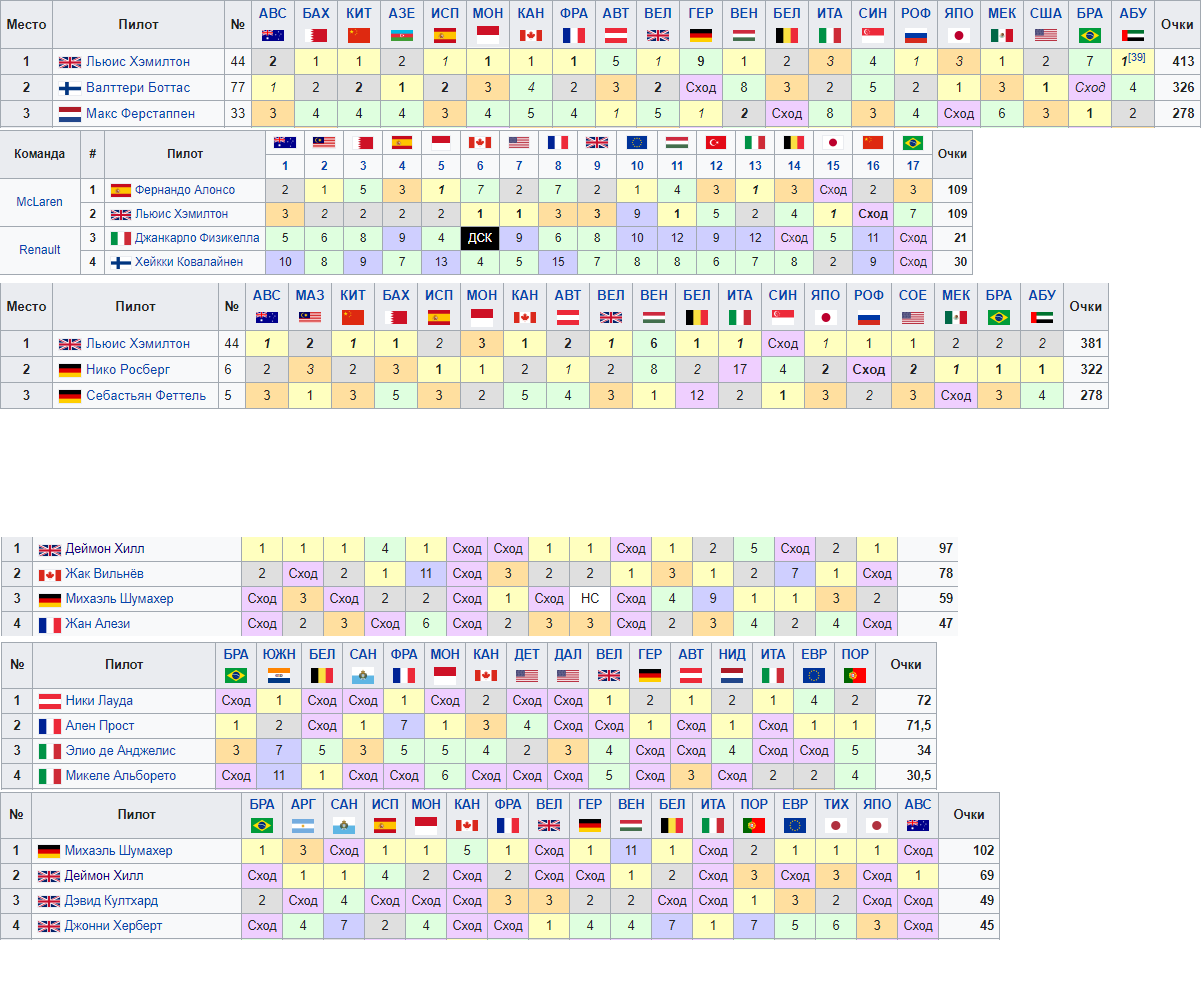Open the Себастьян Феттель driver link
Image resolution: width=1201 pixels, height=1000 pixels.
tap(146, 395)
